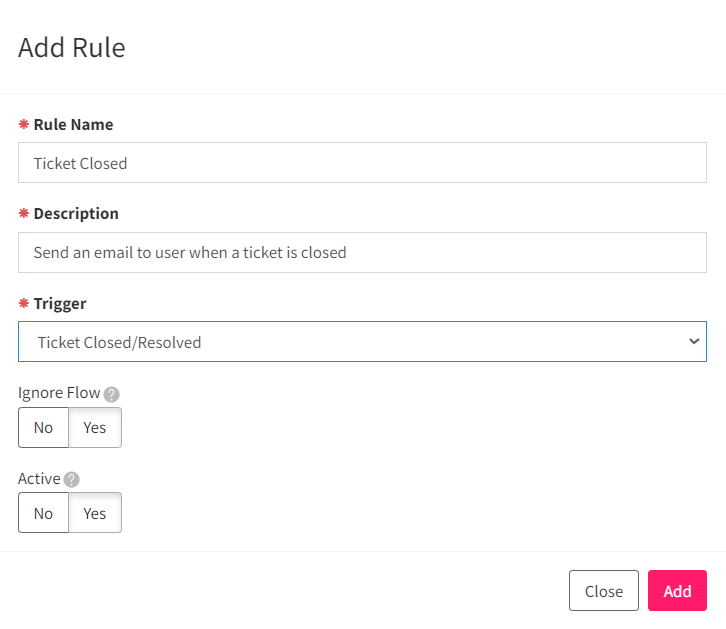This screenshot has height=629, width=726.
Task: Click the red asterisk beside Rule Name
Action: coord(24,124)
